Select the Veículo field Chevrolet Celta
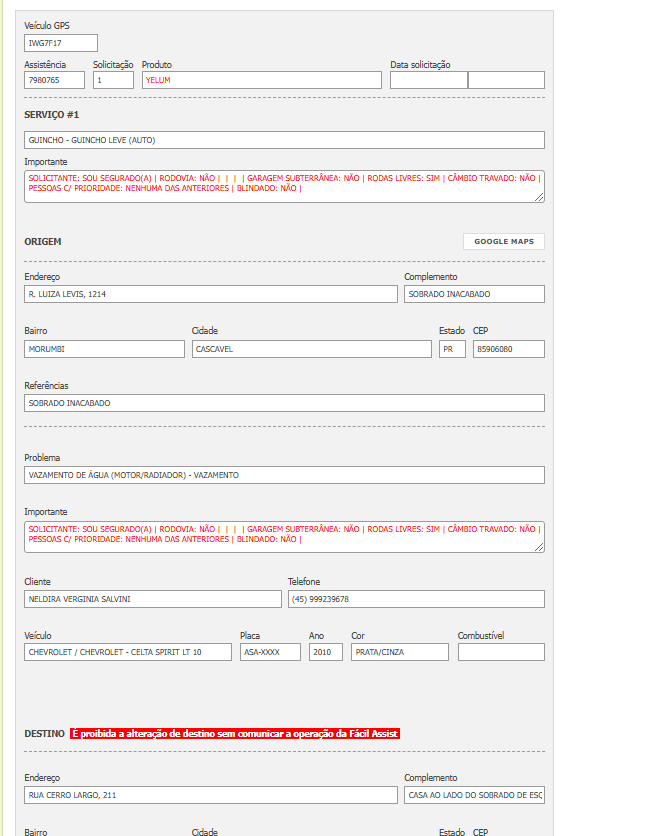658x836 pixels. click(128, 652)
